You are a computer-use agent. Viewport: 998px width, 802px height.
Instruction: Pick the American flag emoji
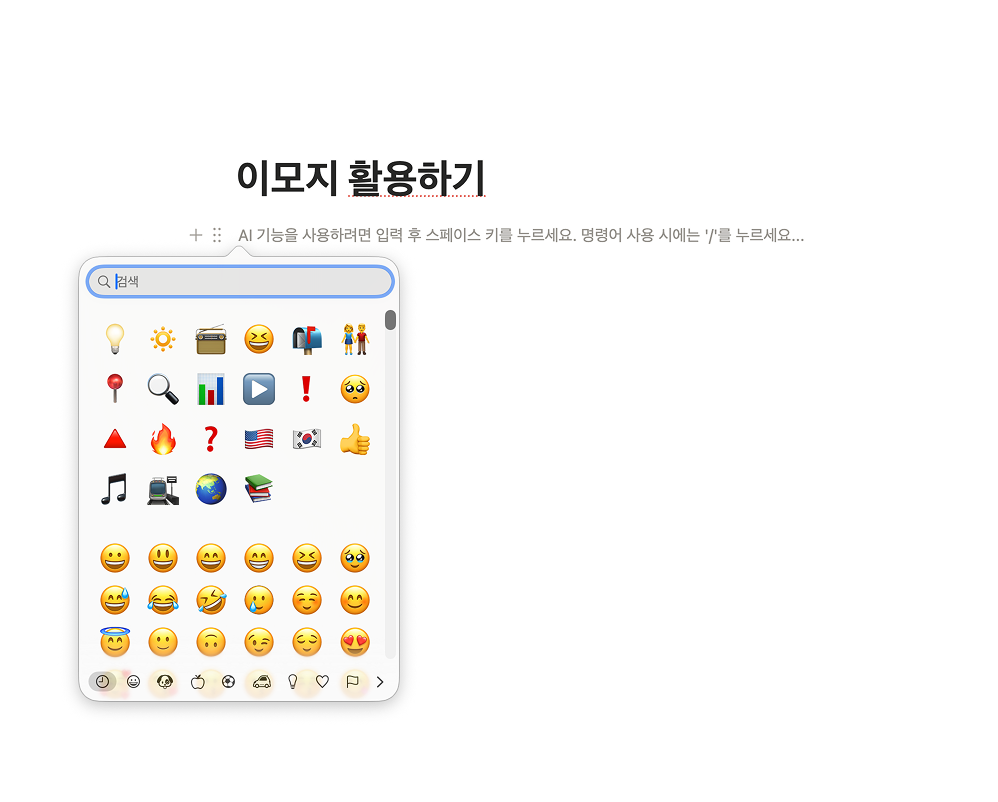pos(258,438)
